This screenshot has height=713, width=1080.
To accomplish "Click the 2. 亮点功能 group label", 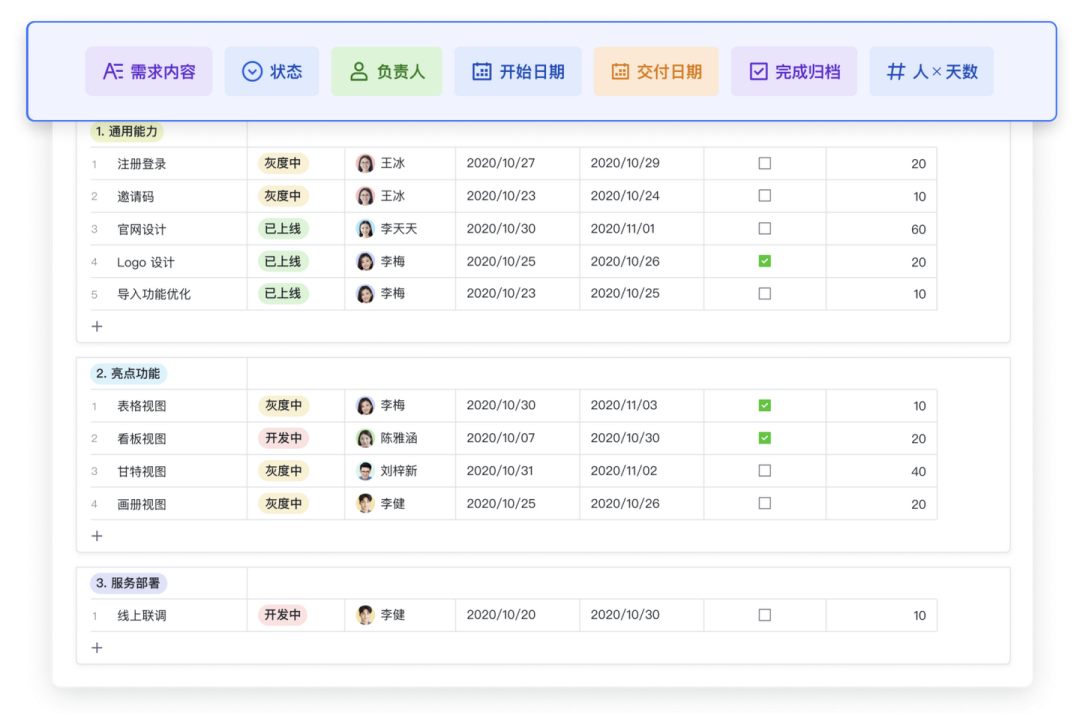I will (x=128, y=373).
